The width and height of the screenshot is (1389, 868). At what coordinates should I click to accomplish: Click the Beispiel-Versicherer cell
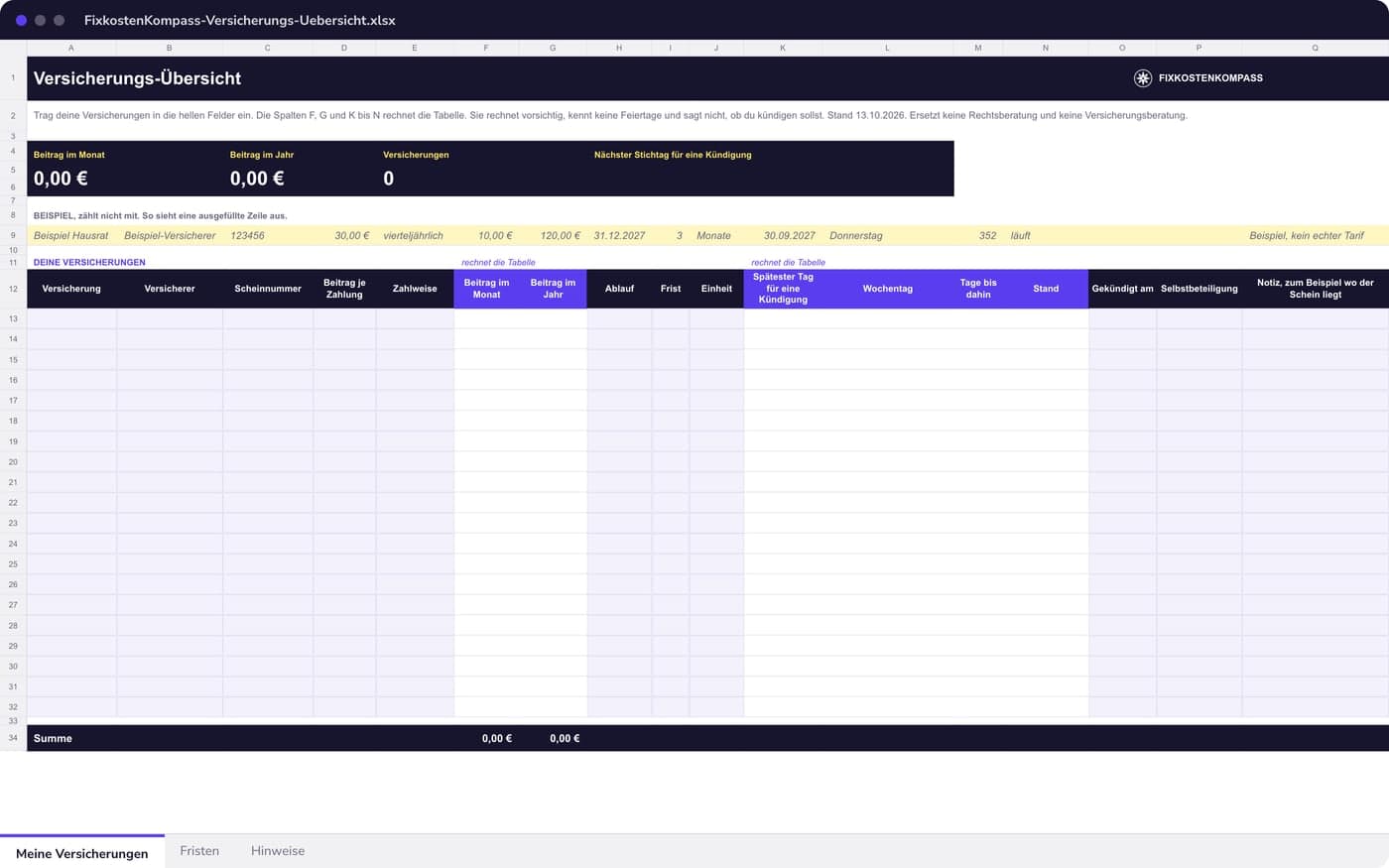170,236
